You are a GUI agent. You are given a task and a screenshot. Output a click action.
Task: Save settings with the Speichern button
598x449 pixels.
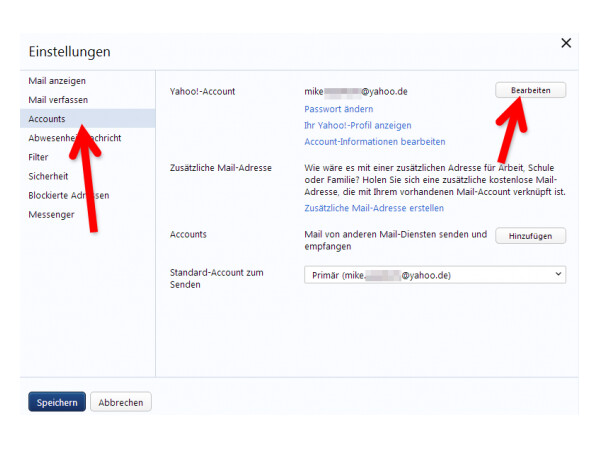pos(57,402)
